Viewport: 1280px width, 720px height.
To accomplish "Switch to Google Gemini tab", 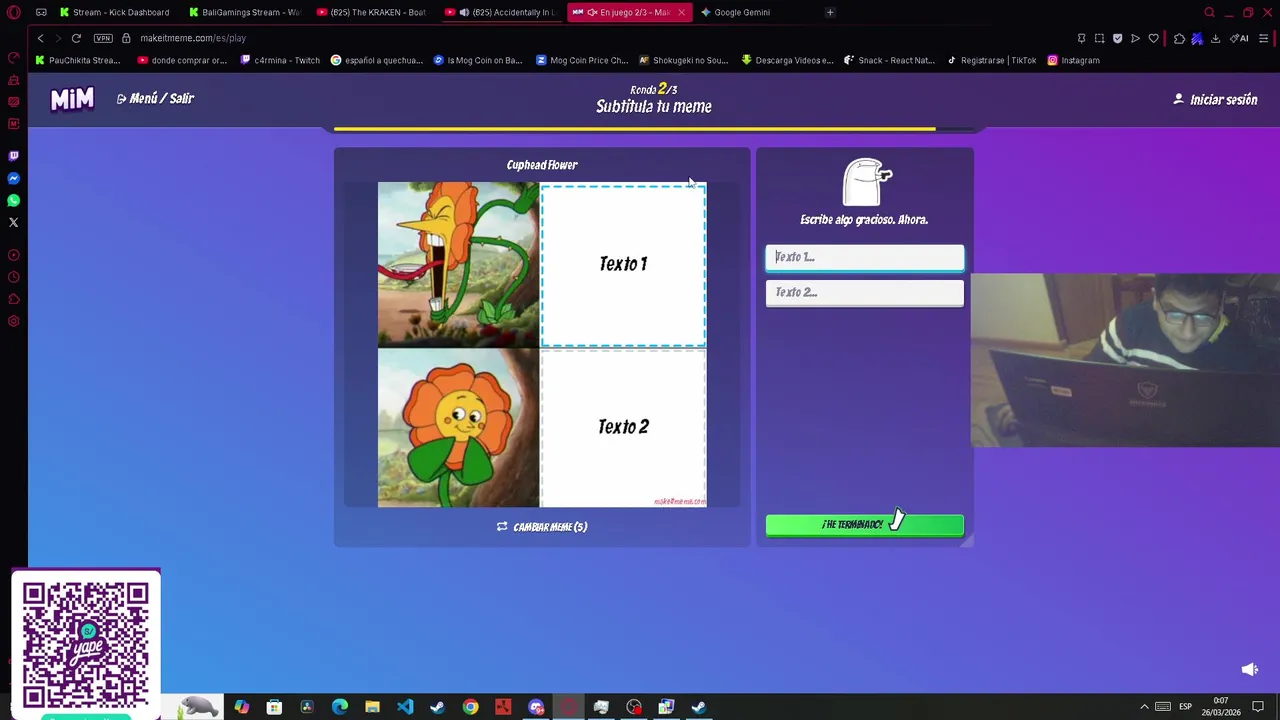I will pos(735,12).
